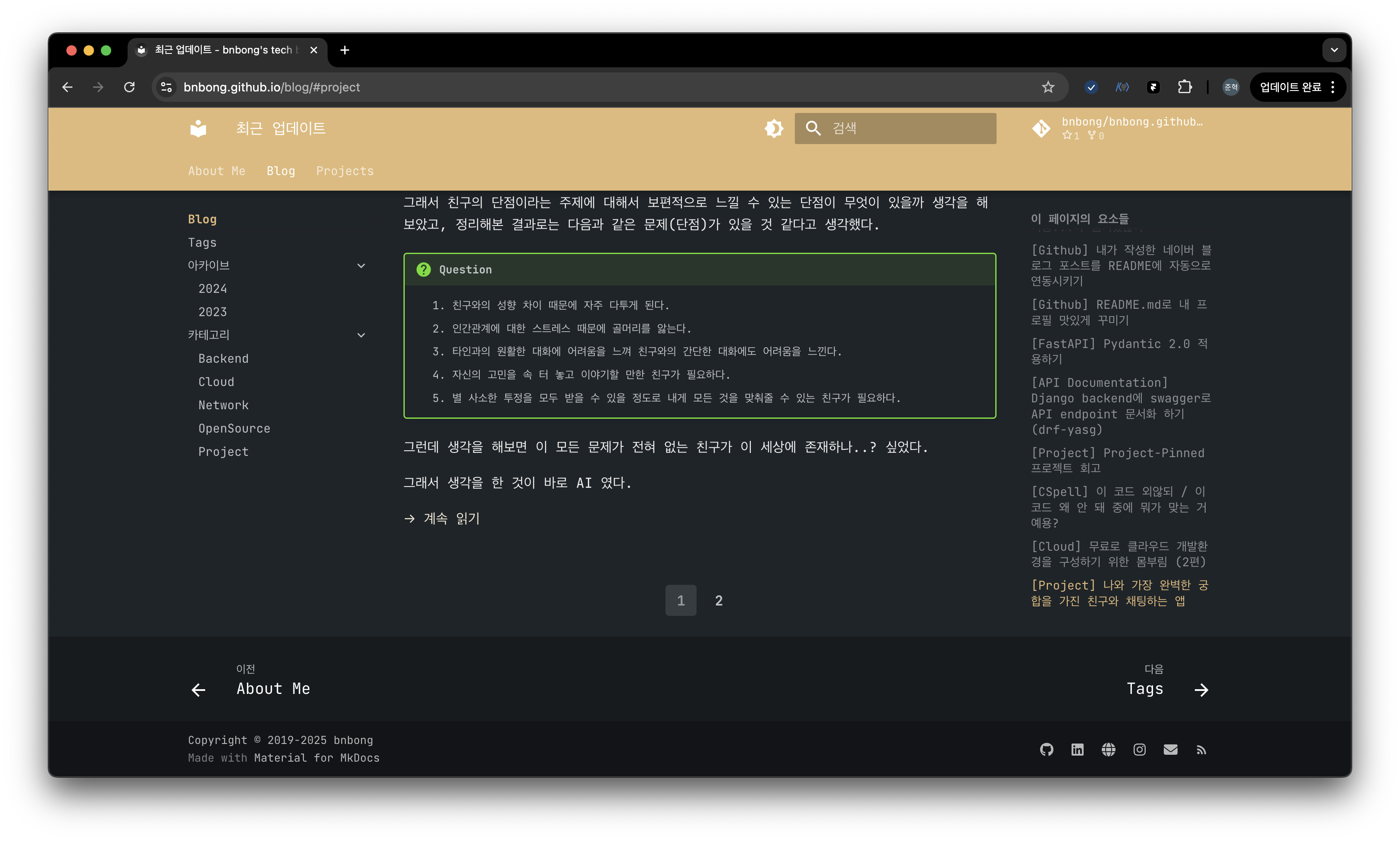Open the tab list dropdown arrow

tap(1334, 50)
